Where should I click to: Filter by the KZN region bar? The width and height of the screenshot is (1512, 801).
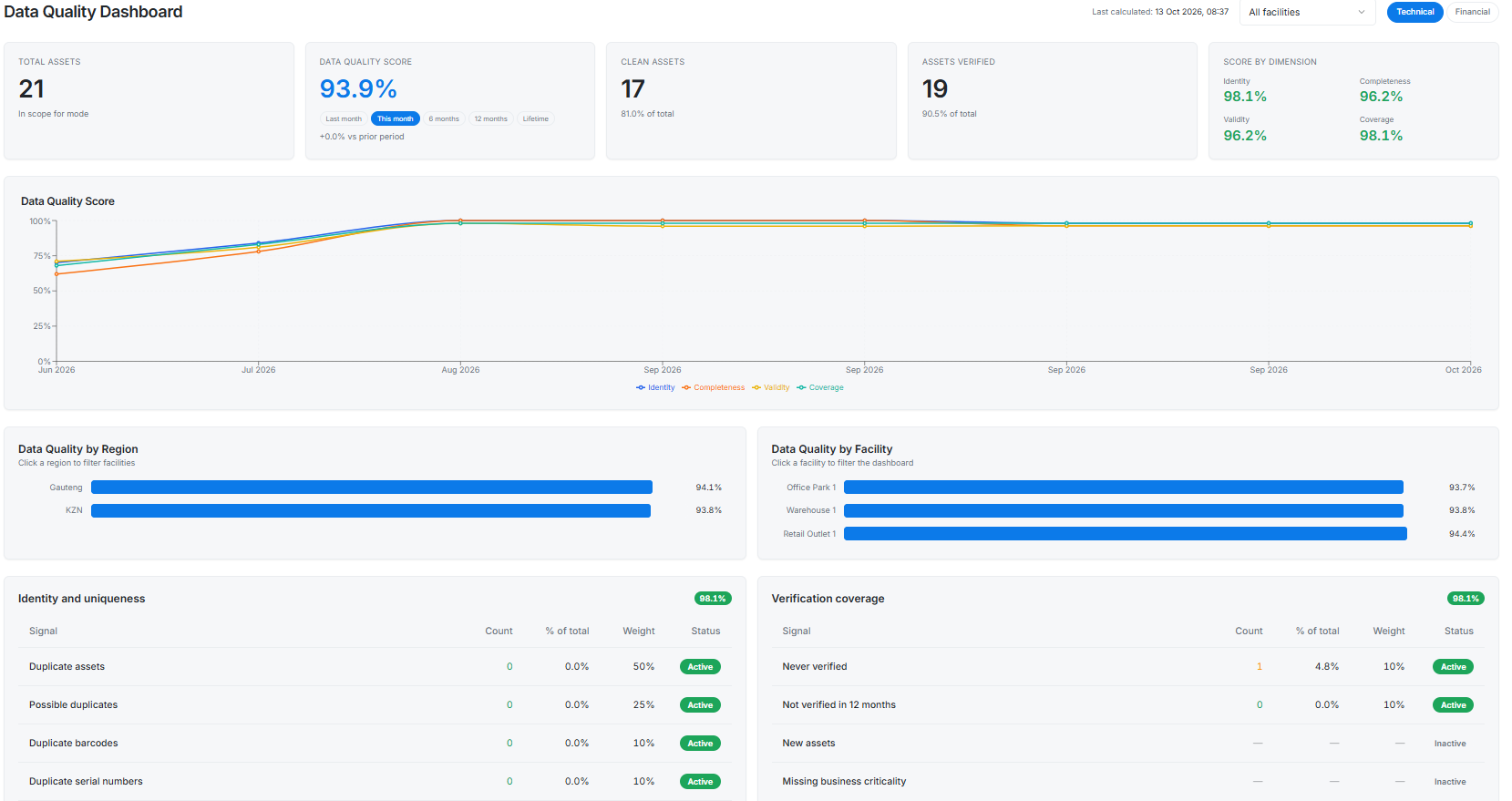[x=371, y=510]
